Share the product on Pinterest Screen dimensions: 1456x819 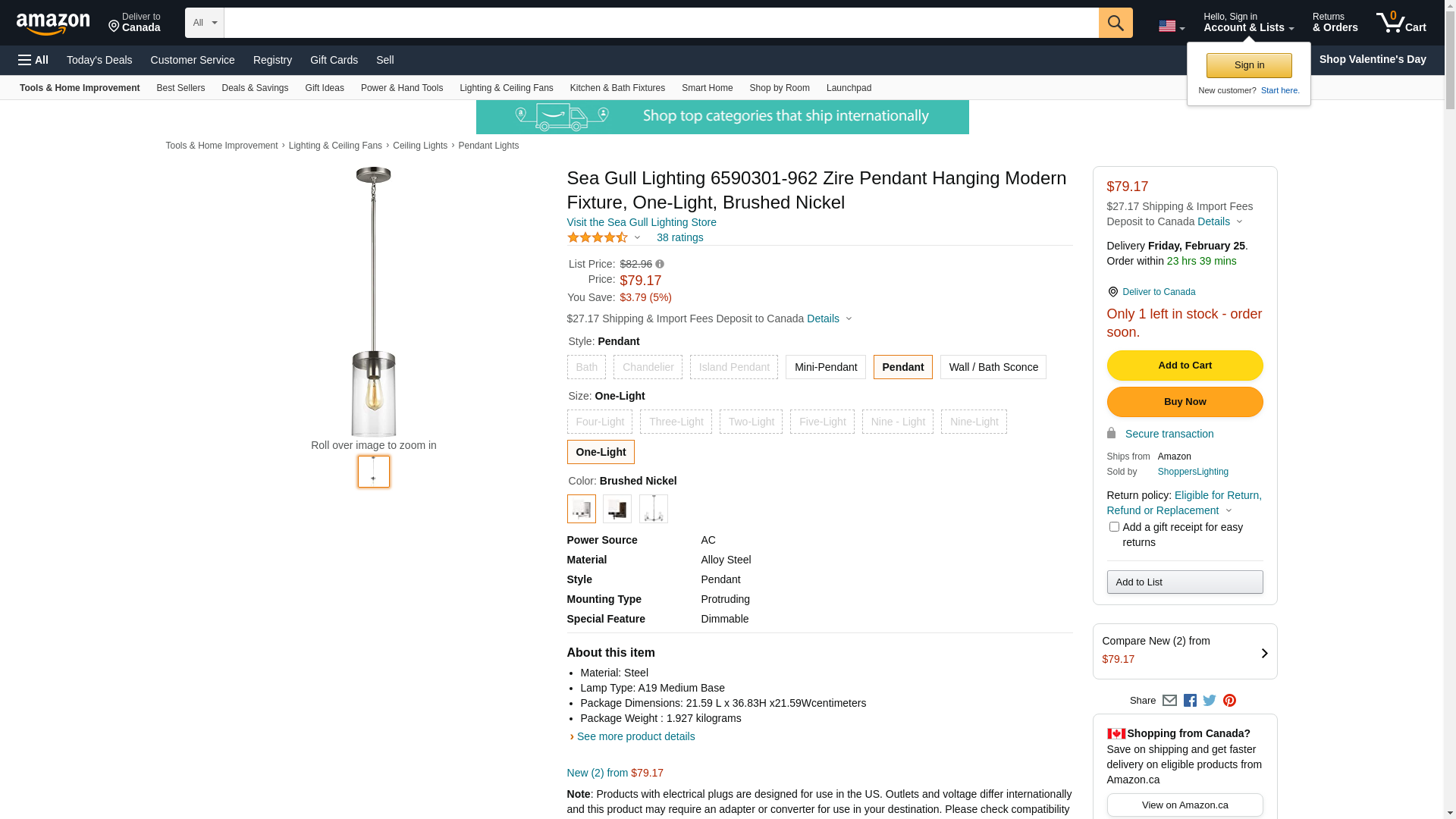pyautogui.click(x=1229, y=701)
